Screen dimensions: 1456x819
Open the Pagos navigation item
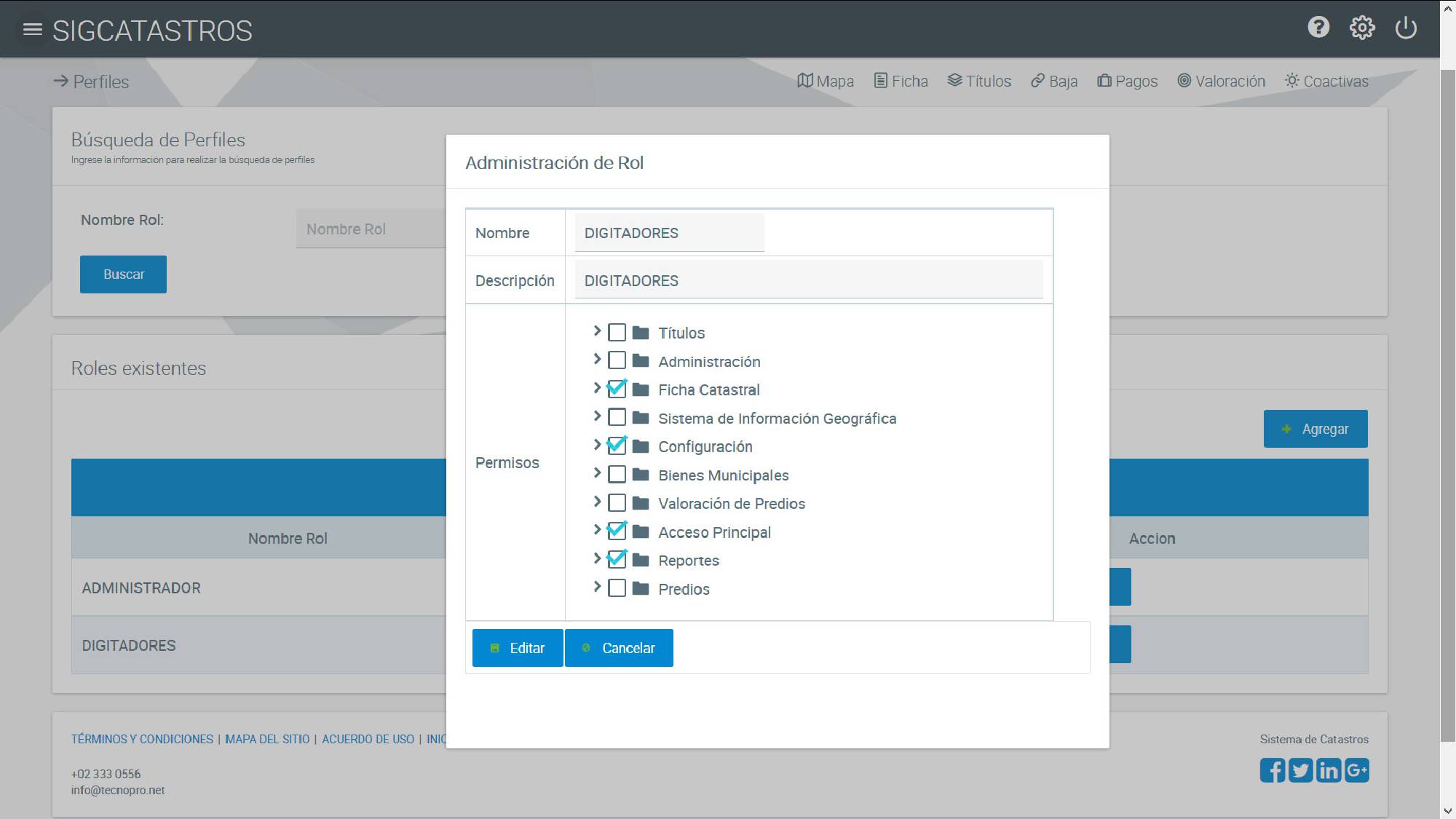[1128, 81]
